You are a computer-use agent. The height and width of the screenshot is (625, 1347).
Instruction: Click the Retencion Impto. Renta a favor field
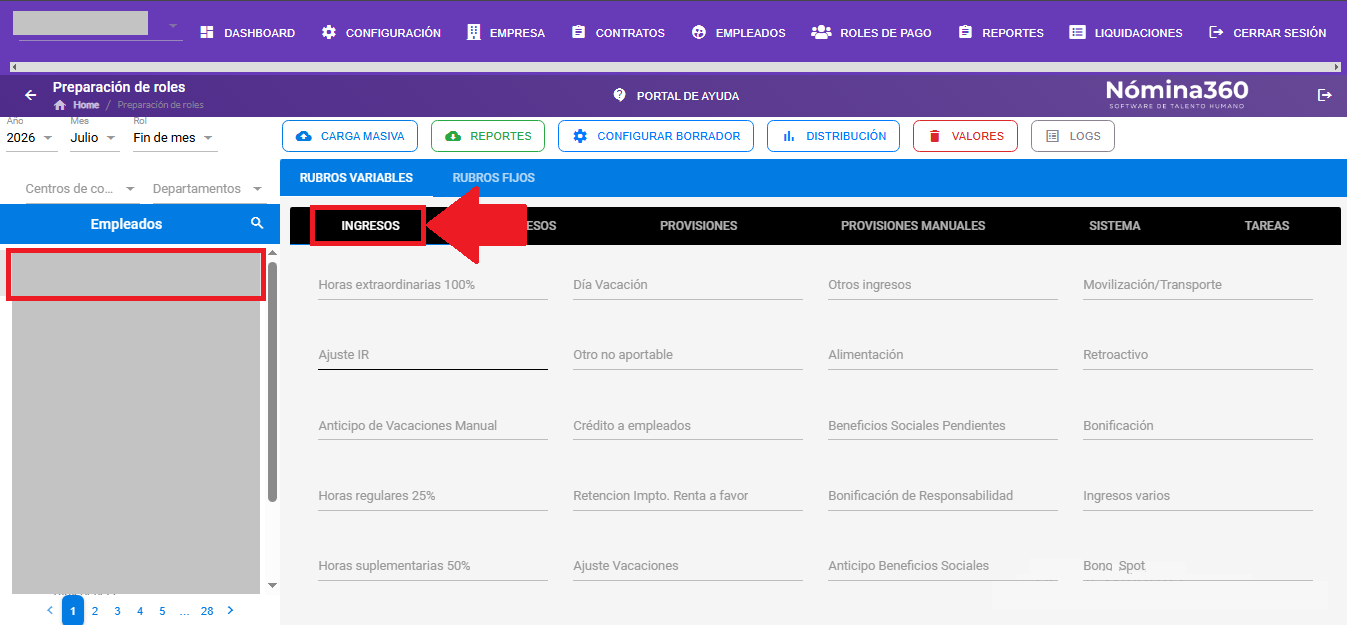point(688,495)
